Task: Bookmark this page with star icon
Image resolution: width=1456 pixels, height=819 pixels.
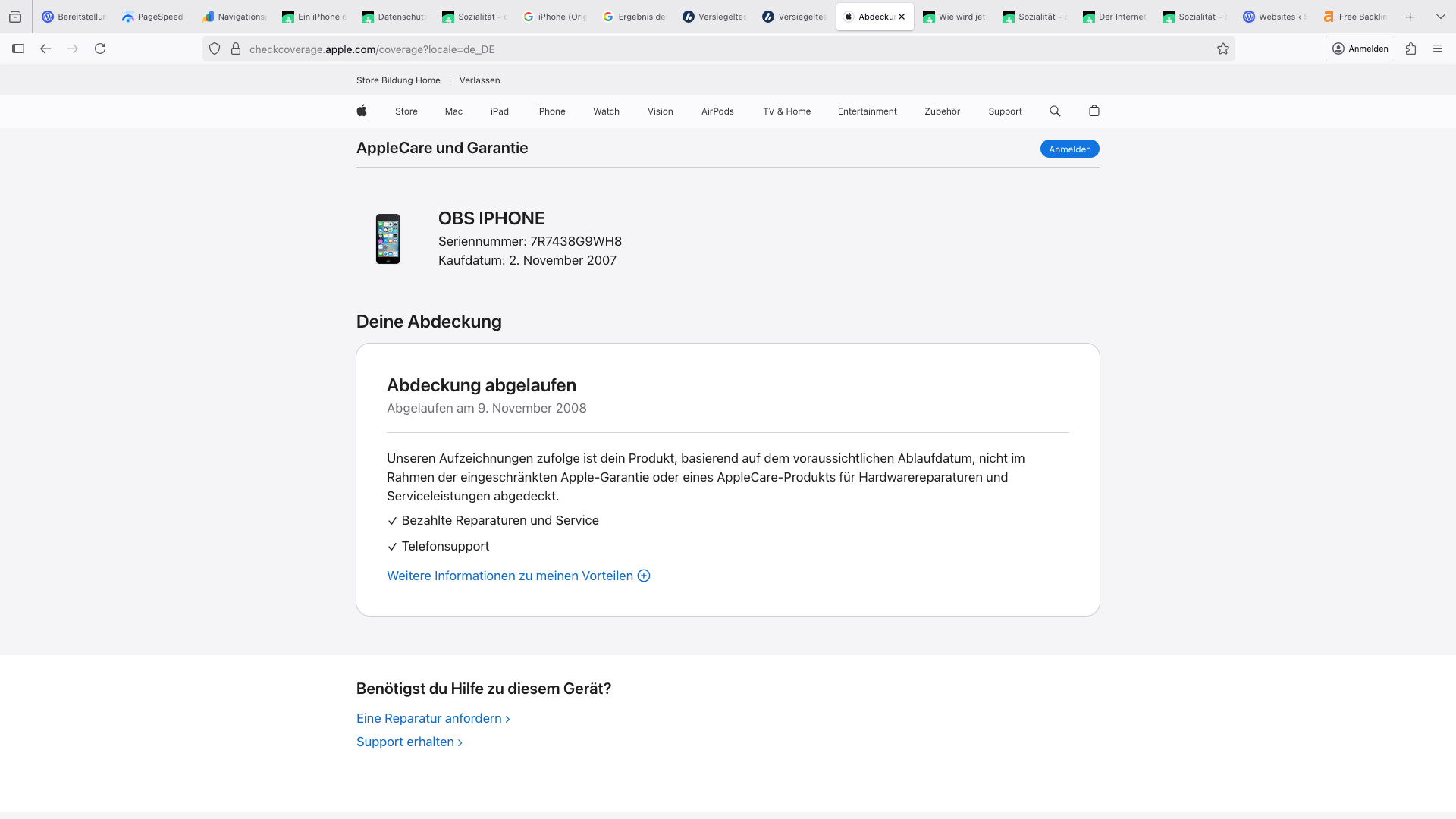Action: pyautogui.click(x=1223, y=49)
